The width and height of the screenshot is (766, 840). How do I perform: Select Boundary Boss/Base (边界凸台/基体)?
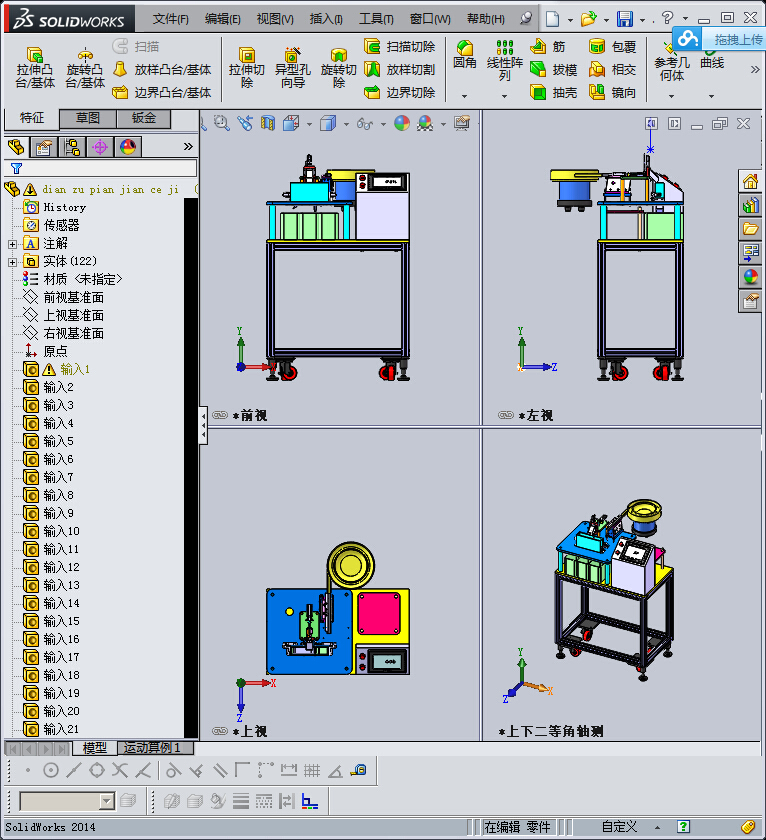click(162, 93)
